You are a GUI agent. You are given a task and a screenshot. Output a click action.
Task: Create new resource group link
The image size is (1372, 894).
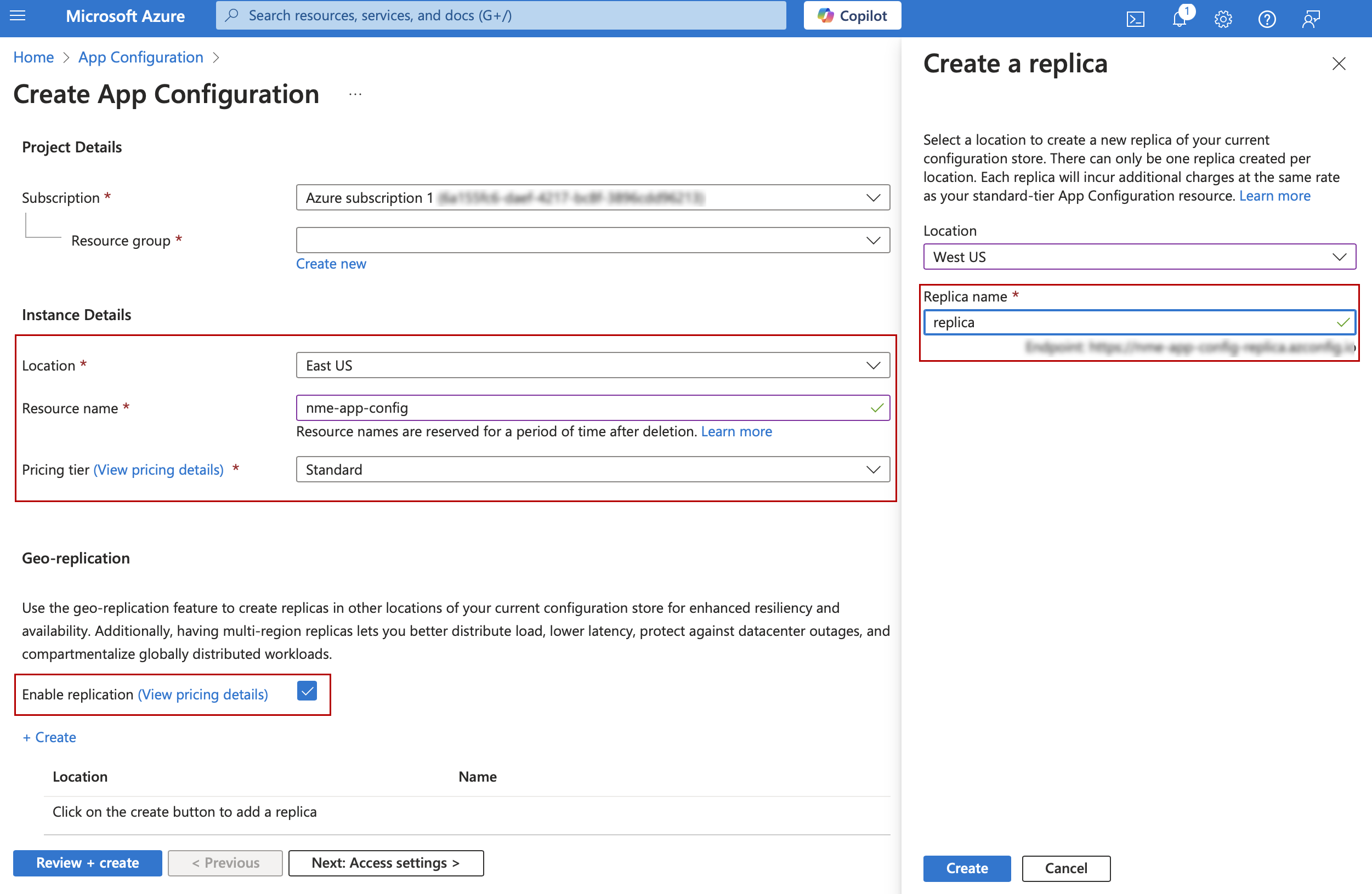tap(331, 264)
